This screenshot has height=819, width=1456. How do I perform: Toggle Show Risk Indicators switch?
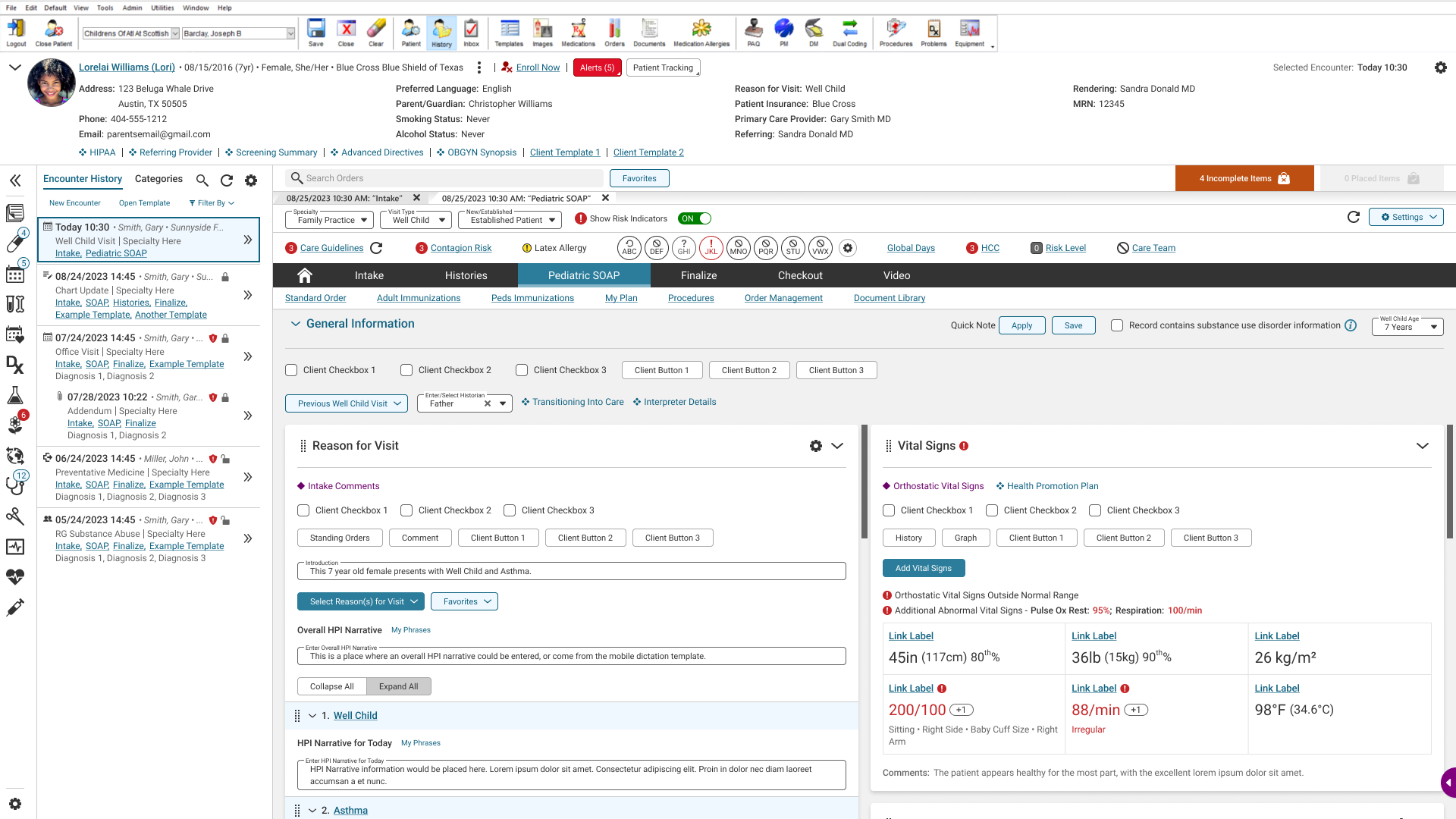[x=695, y=218]
